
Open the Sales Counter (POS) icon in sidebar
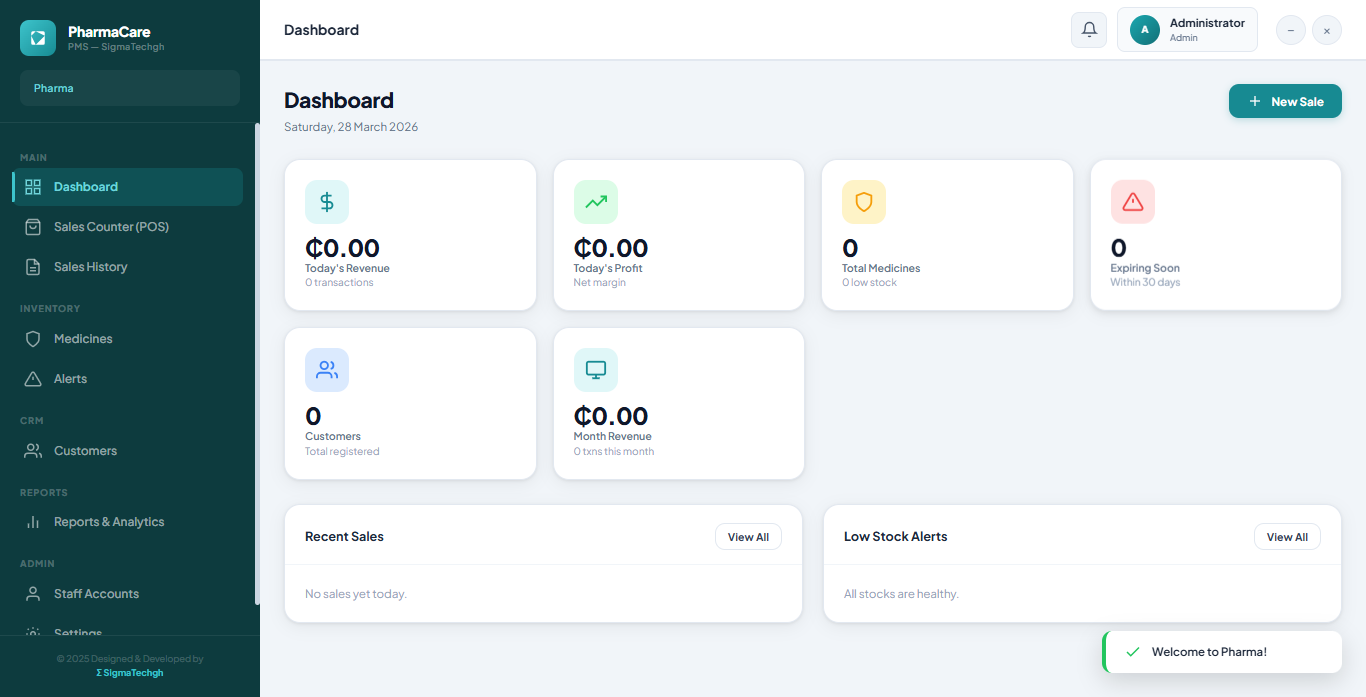tap(34, 227)
